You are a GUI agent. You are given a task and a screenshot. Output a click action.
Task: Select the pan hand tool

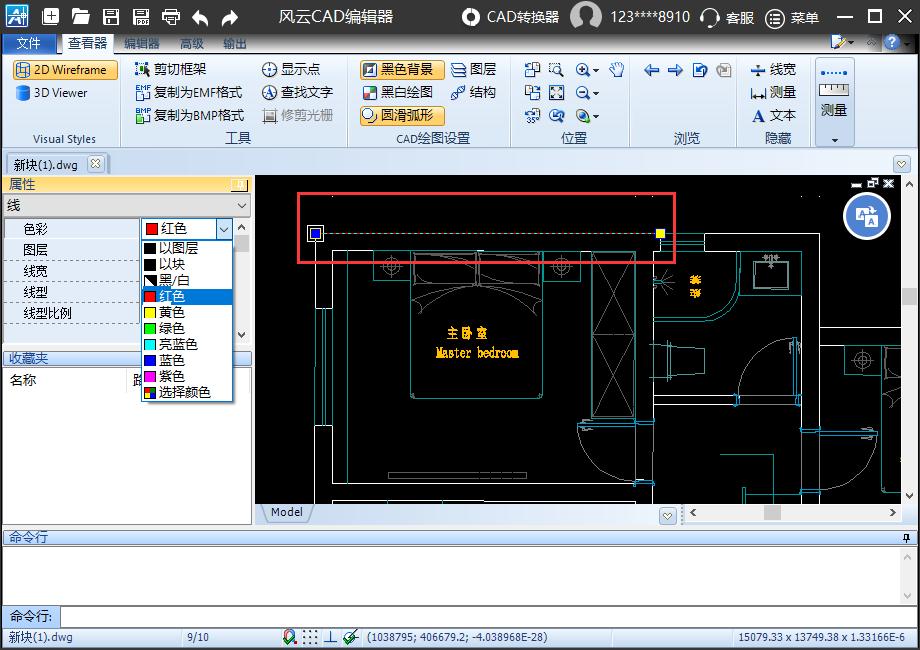tap(617, 69)
